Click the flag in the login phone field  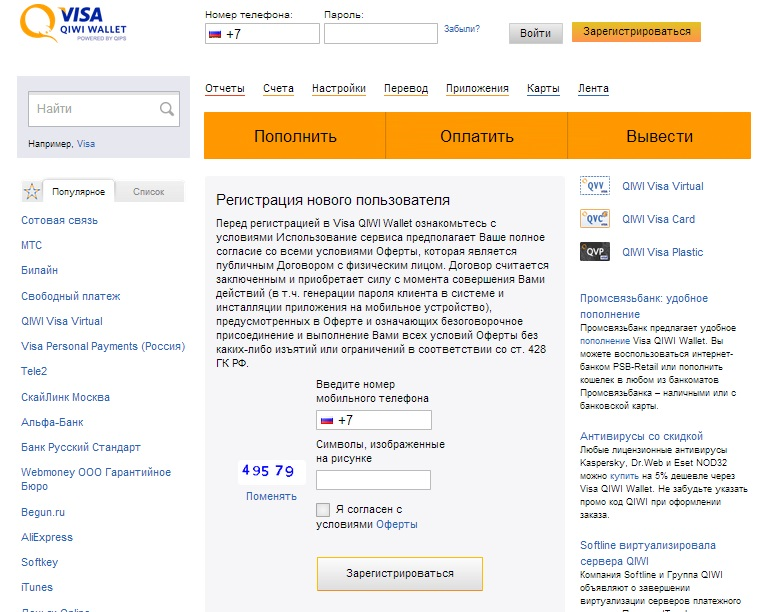click(215, 34)
